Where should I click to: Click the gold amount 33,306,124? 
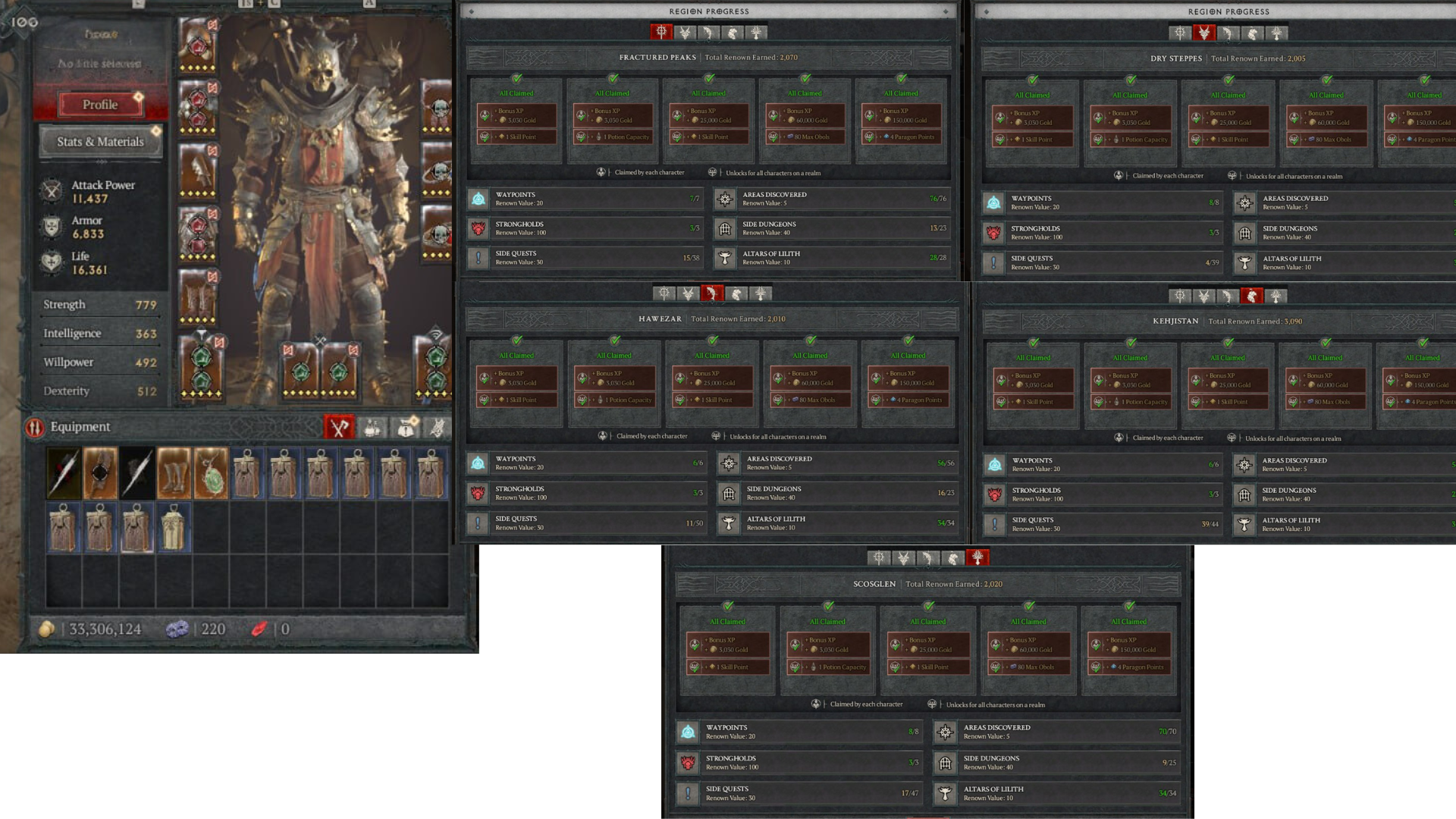[x=105, y=629]
